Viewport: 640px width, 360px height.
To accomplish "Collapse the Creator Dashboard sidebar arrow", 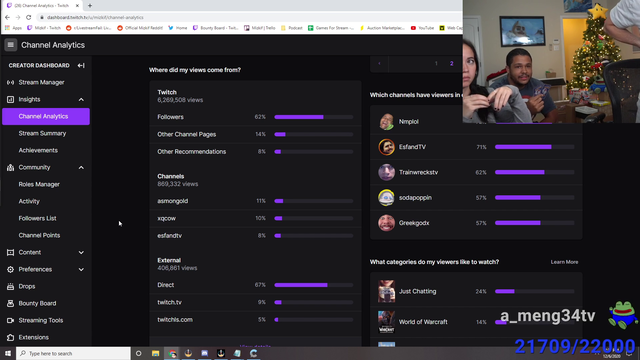I will point(81,65).
